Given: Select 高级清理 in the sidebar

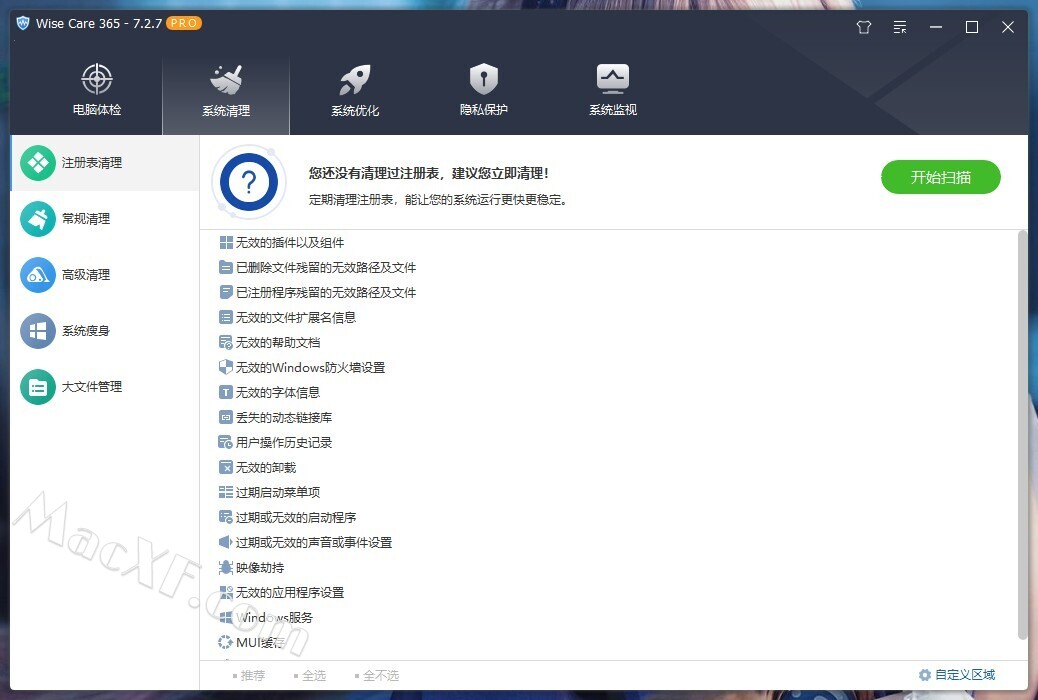Looking at the screenshot, I should pyautogui.click(x=105, y=275).
